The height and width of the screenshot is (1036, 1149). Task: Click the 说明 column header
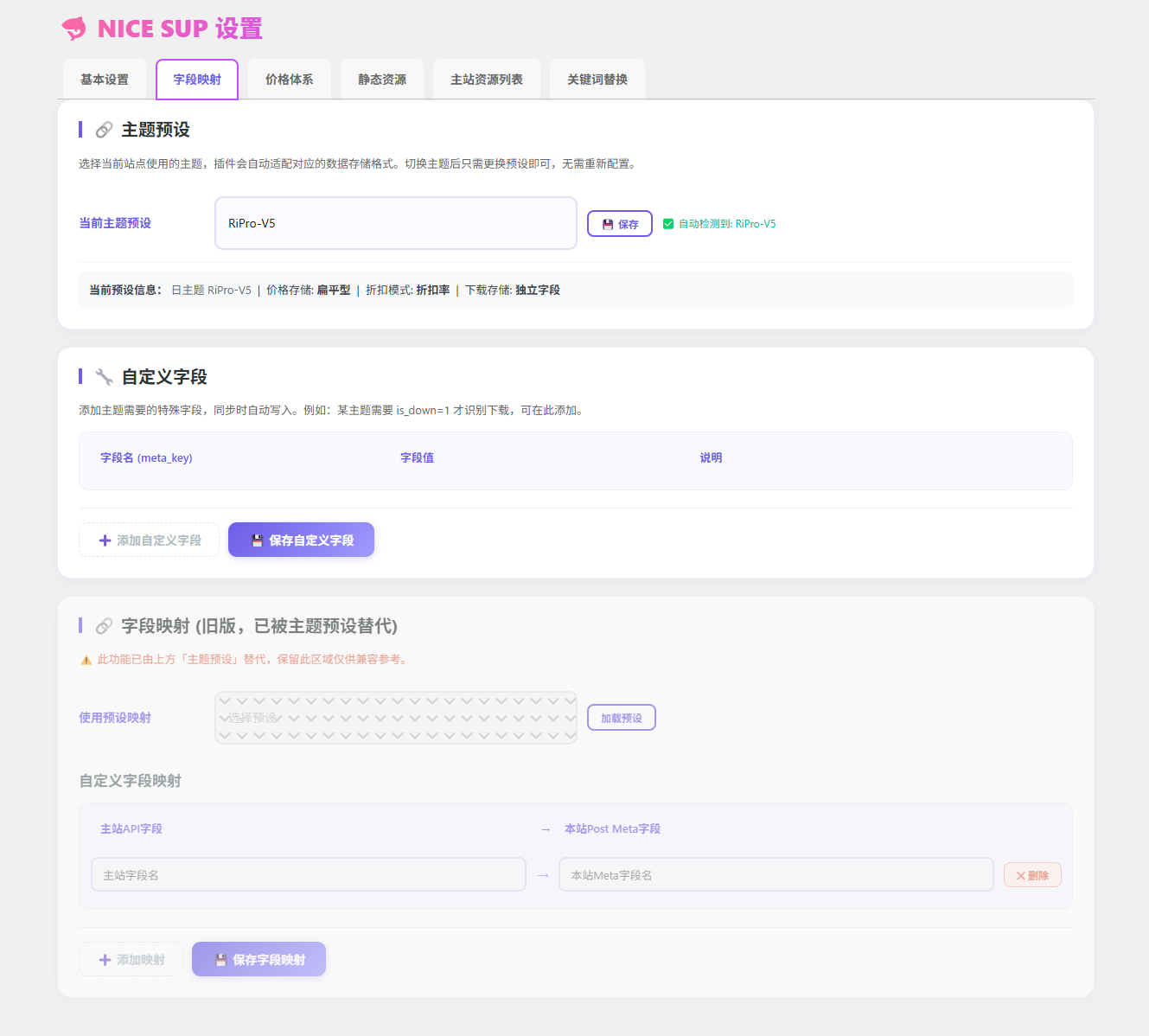(x=711, y=457)
